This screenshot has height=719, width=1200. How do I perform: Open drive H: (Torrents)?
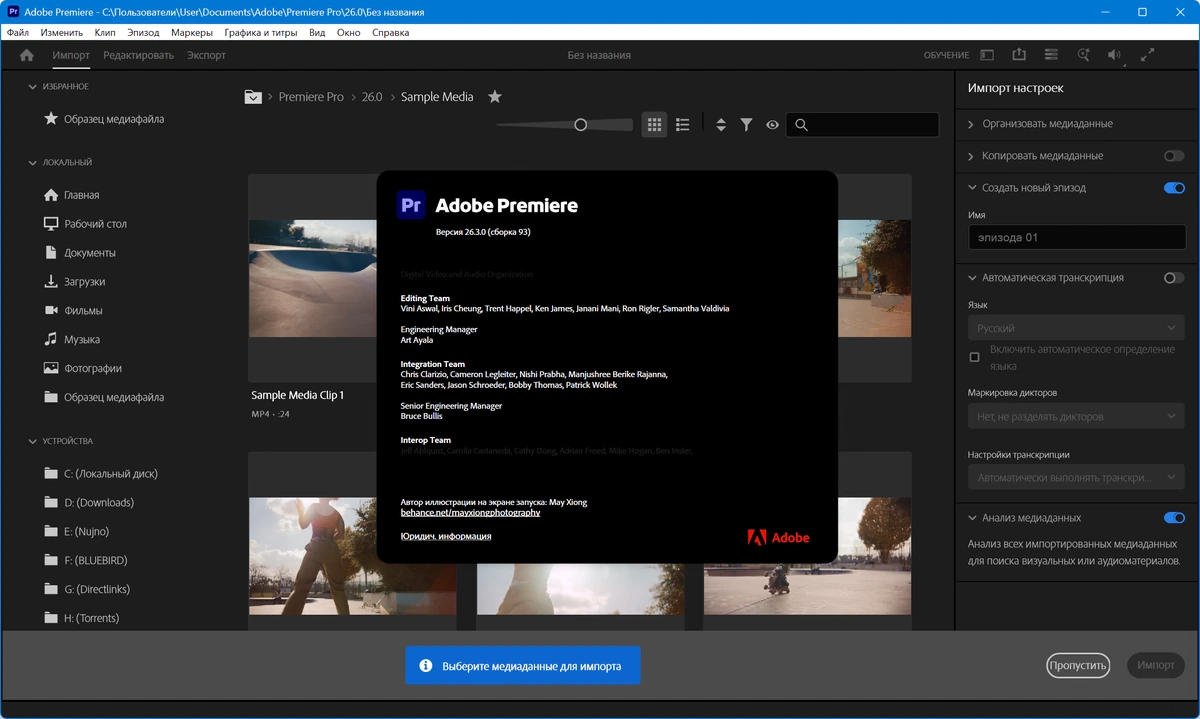pyautogui.click(x=81, y=619)
